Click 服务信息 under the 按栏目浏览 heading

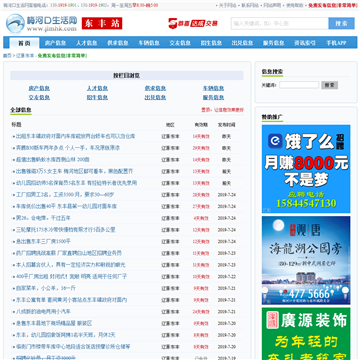coord(213,97)
